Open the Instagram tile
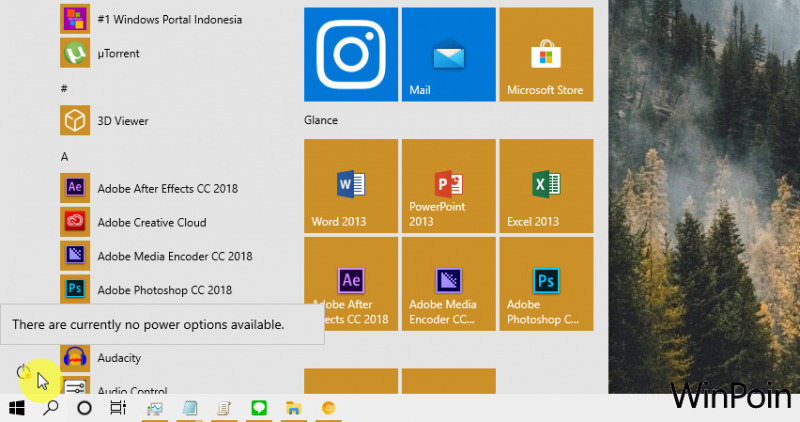Image resolution: width=800 pixels, height=422 pixels. tap(351, 55)
